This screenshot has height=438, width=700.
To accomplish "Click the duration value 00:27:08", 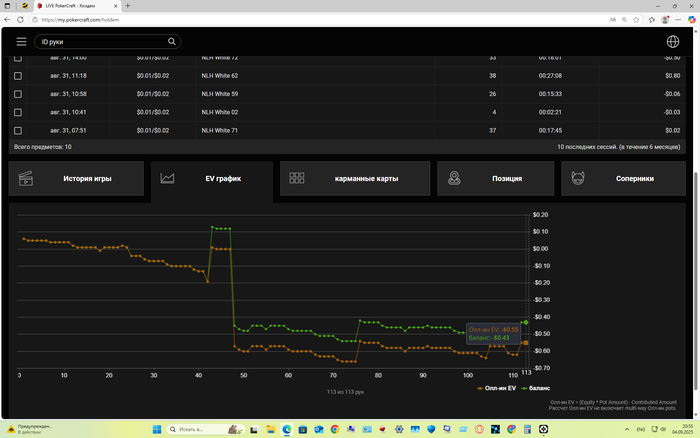I will coord(550,76).
